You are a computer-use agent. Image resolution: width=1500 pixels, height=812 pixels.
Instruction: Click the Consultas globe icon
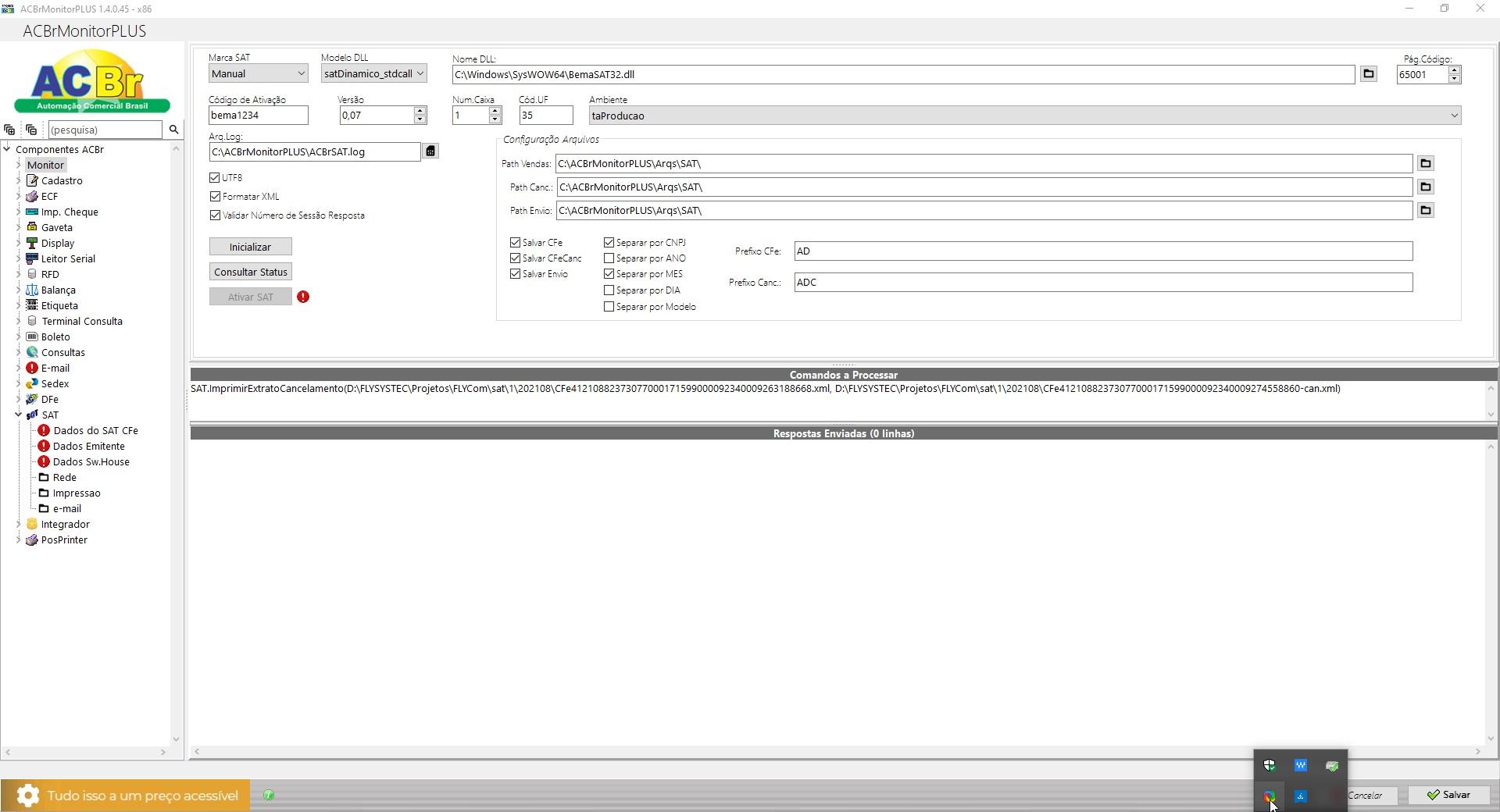pos(32,352)
